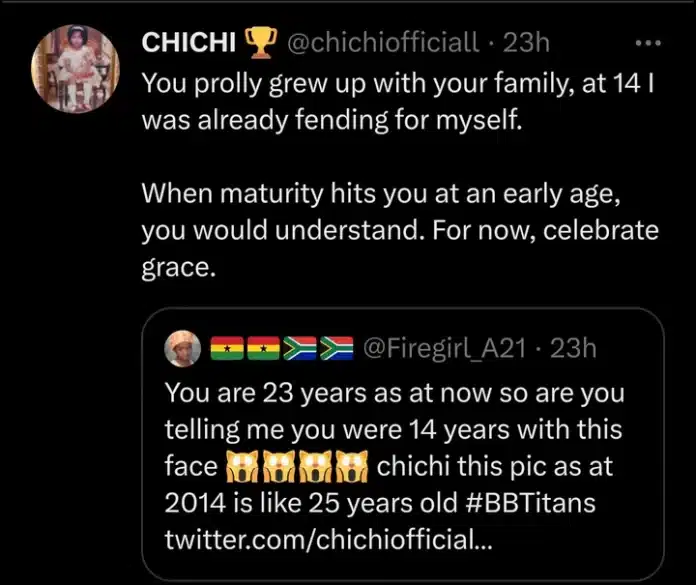
Task: Click the last screaming cat emoji
Action: tap(351, 466)
